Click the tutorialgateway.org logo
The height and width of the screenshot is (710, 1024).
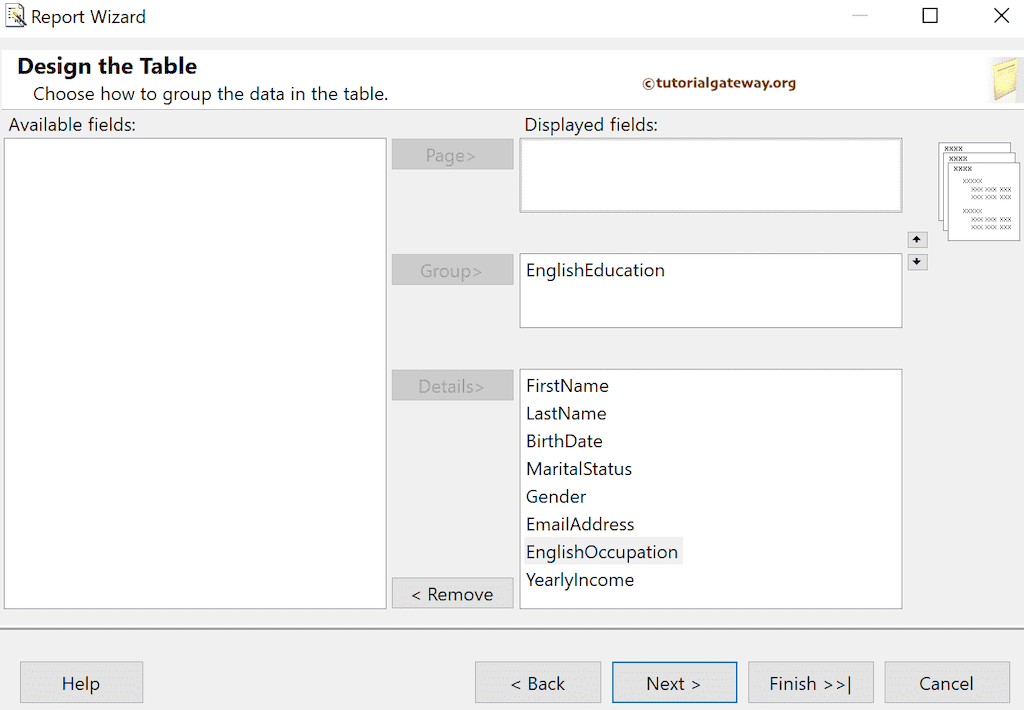click(719, 83)
